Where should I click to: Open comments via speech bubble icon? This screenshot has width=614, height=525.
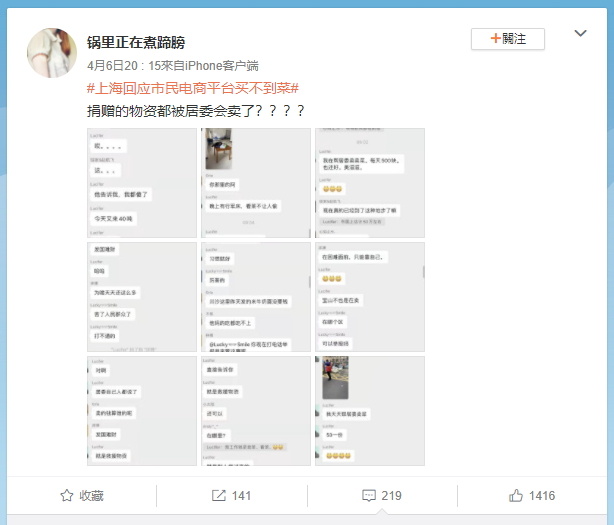(x=369, y=496)
